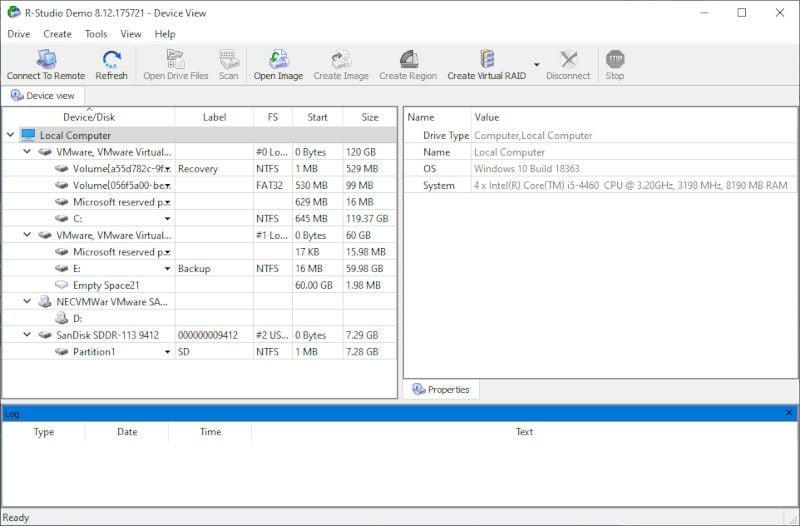Click the Empty Space21 icon
Screen dimensions: 800x526
pos(61,285)
